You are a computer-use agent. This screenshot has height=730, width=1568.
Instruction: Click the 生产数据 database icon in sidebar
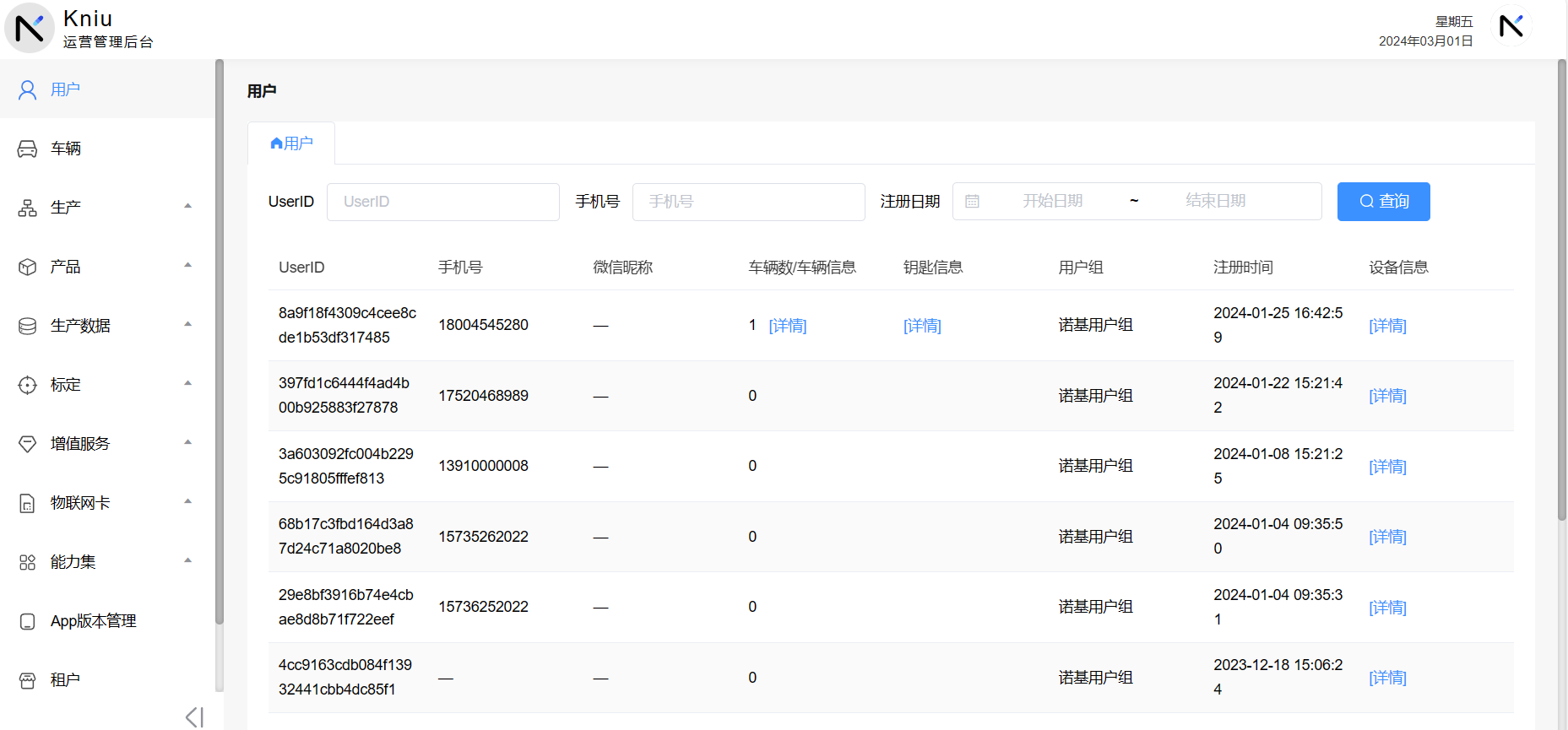click(28, 326)
